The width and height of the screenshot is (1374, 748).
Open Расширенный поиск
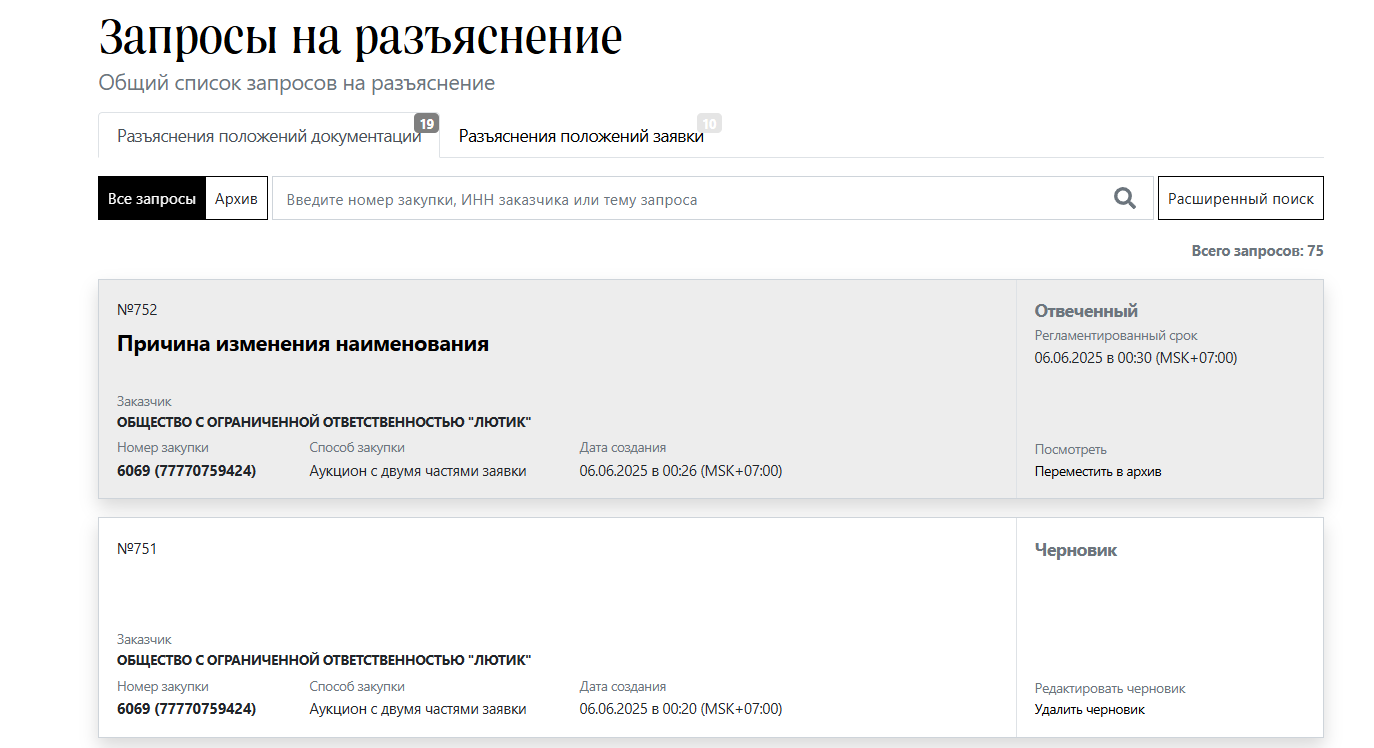[x=1240, y=199]
